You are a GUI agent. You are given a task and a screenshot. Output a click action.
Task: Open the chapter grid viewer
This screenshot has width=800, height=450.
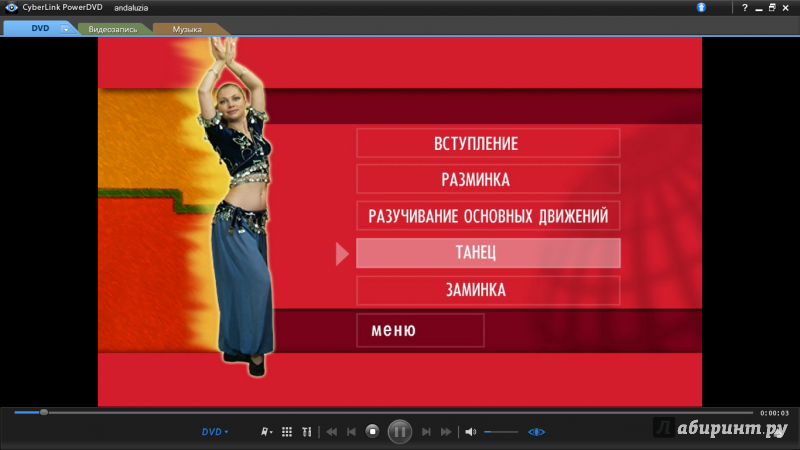click(x=287, y=432)
